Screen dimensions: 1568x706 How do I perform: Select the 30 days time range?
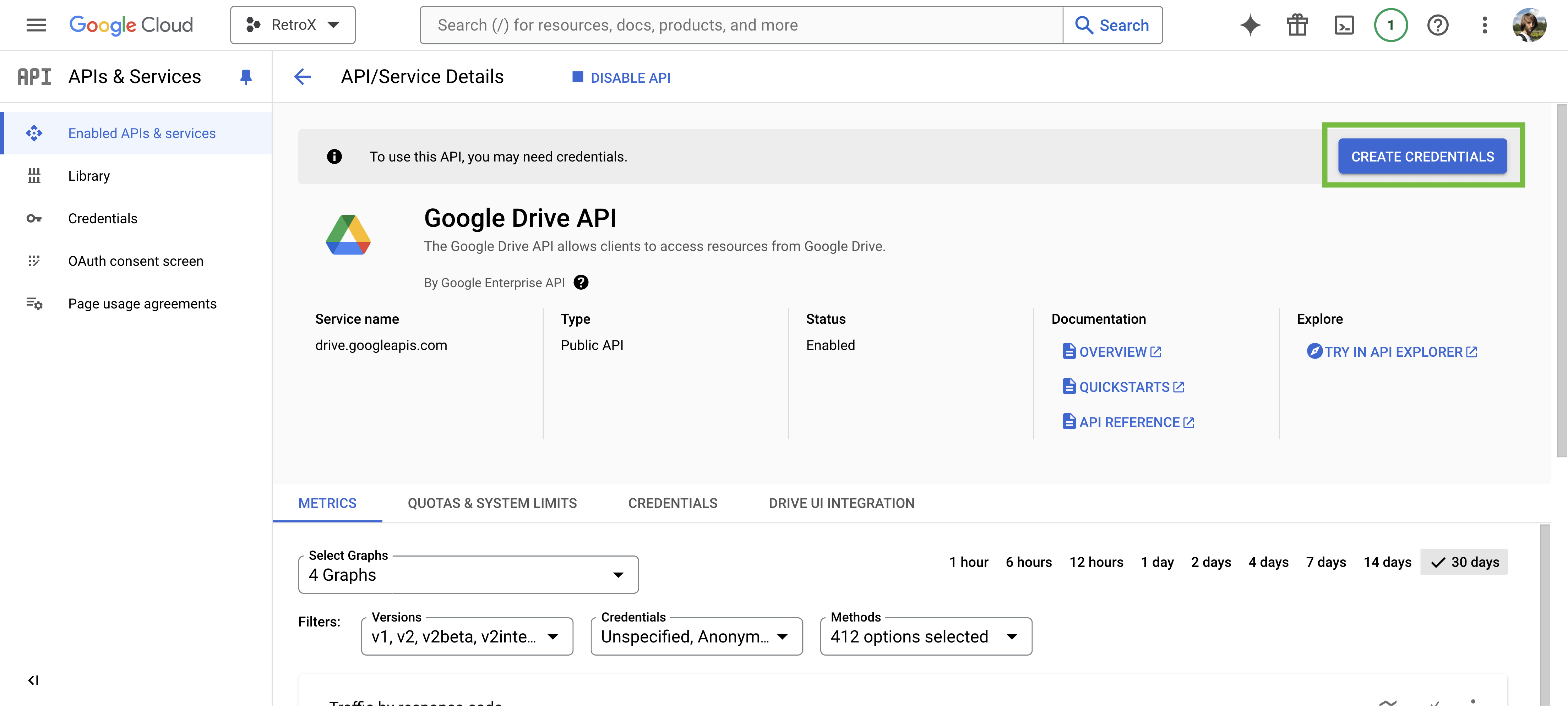coord(1464,562)
